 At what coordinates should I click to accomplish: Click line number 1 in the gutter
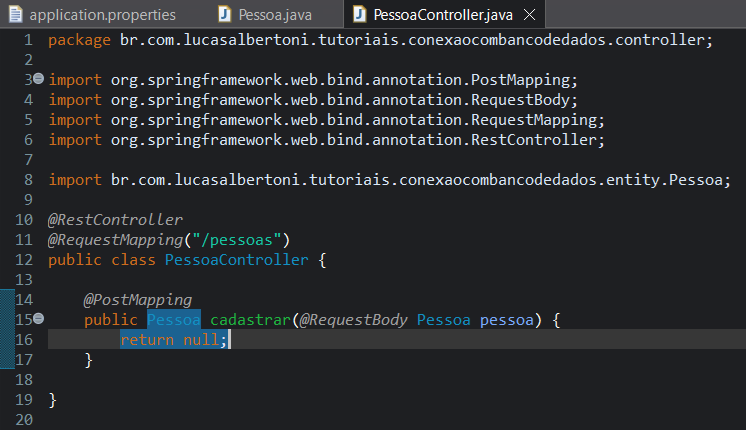pos(28,39)
